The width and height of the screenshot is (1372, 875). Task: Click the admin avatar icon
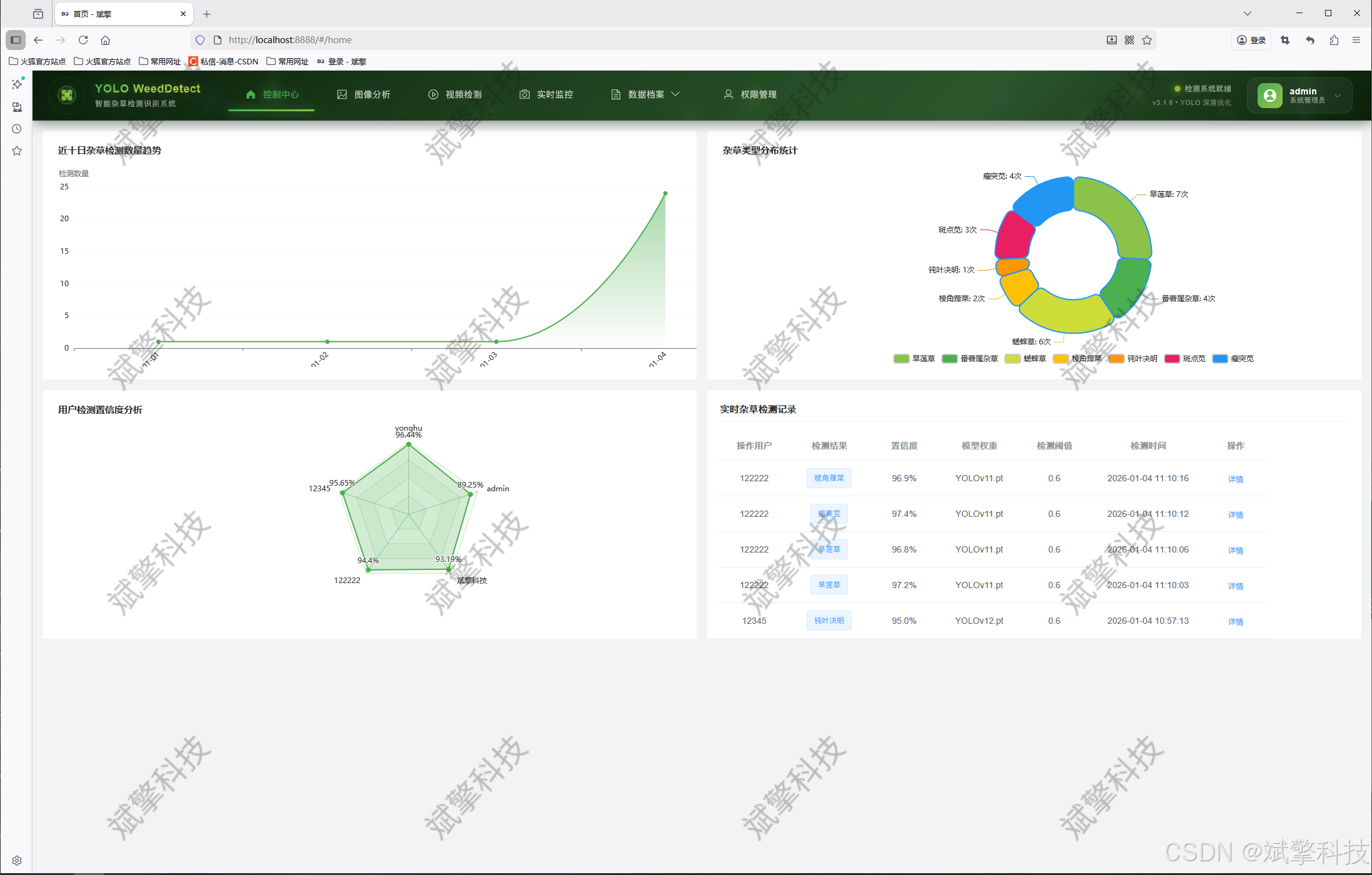[x=1269, y=95]
